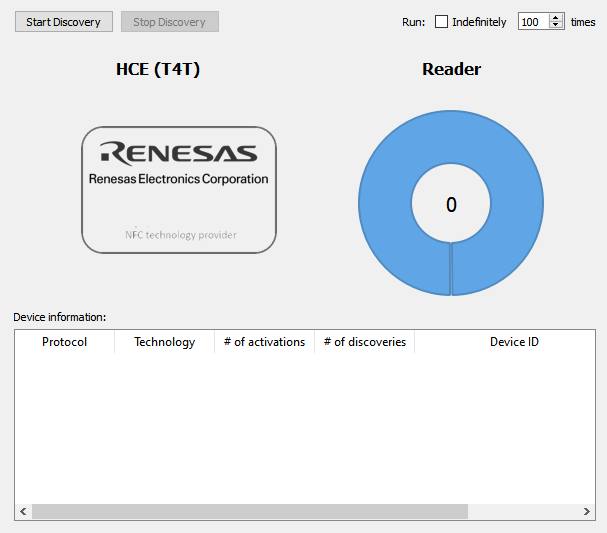This screenshot has width=607, height=533.
Task: Click the Start Discovery button
Action: (x=63, y=22)
